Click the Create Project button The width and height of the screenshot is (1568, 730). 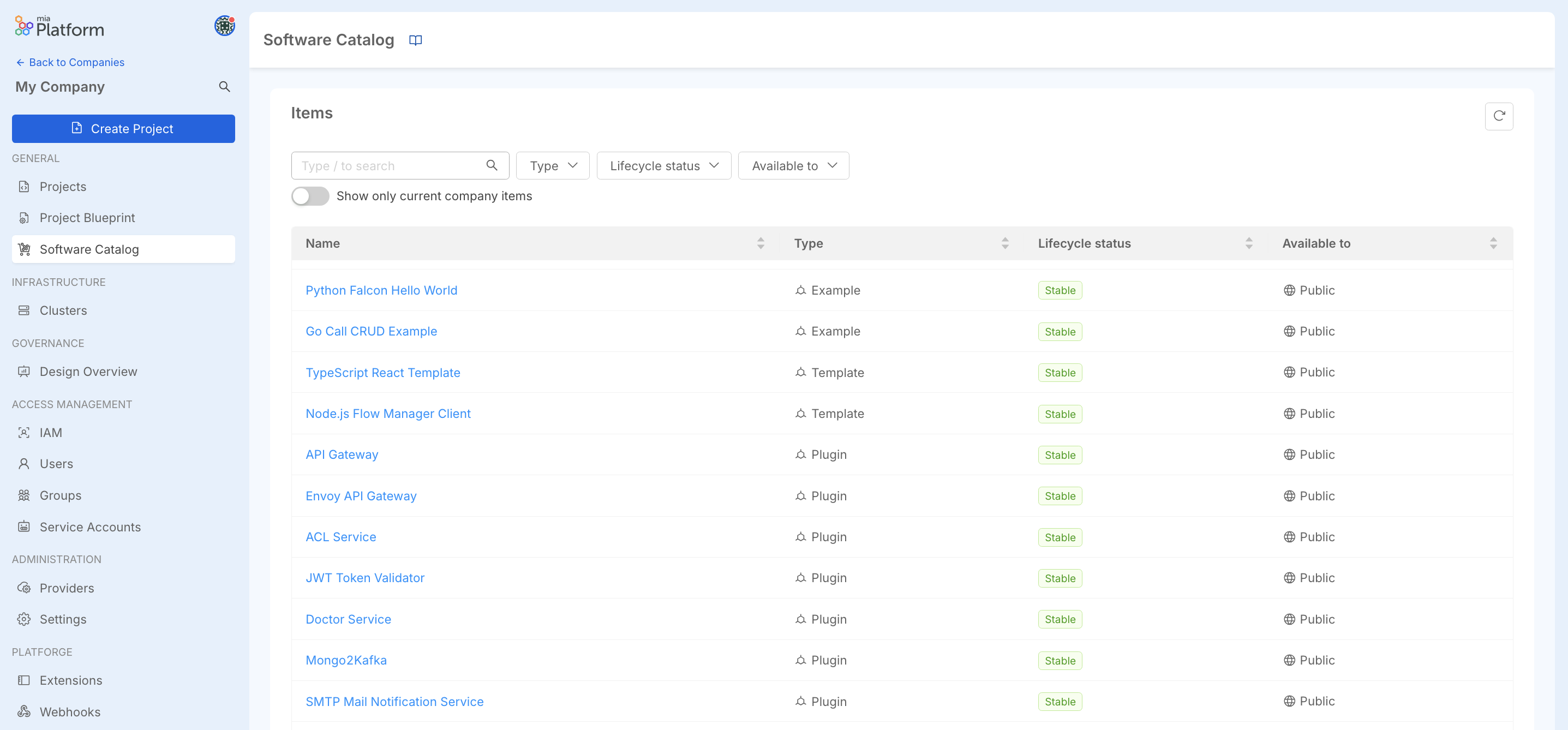click(x=123, y=128)
